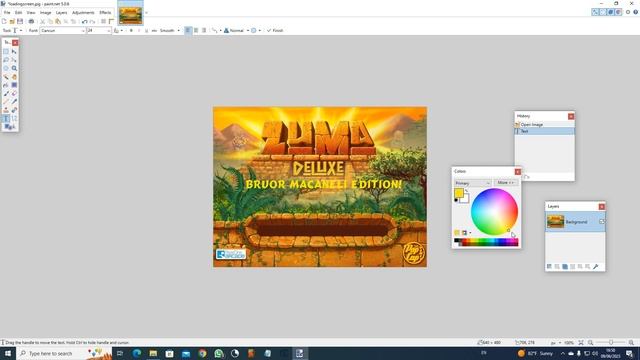Set text alignment to left

click(x=188, y=31)
